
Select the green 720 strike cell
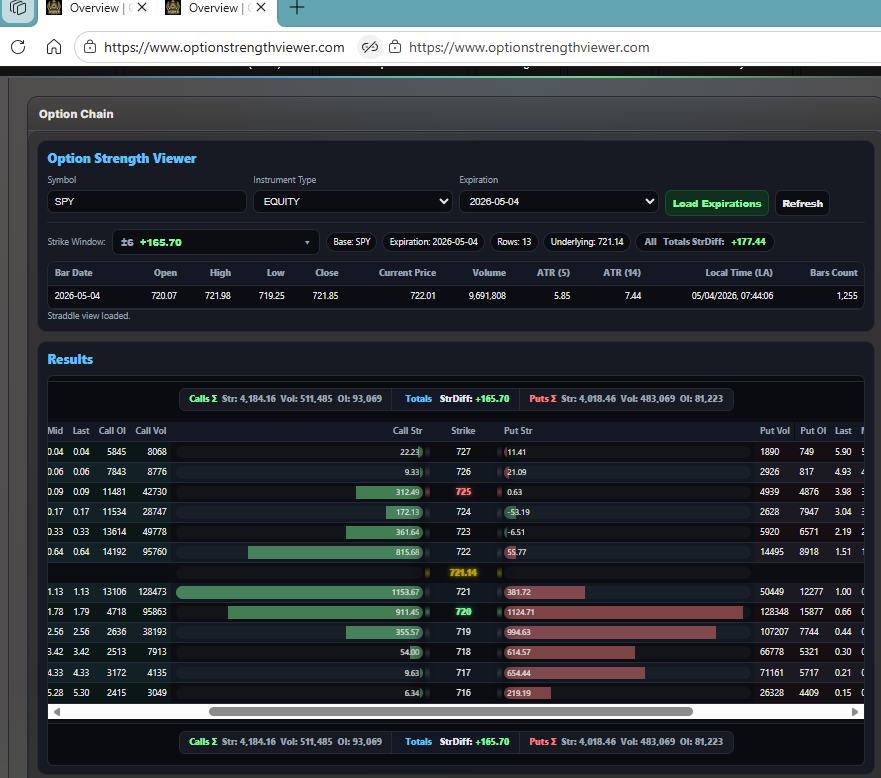[464, 612]
